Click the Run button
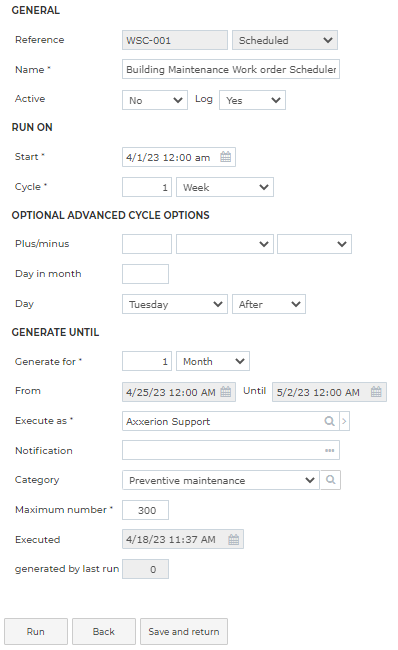 pyautogui.click(x=36, y=631)
